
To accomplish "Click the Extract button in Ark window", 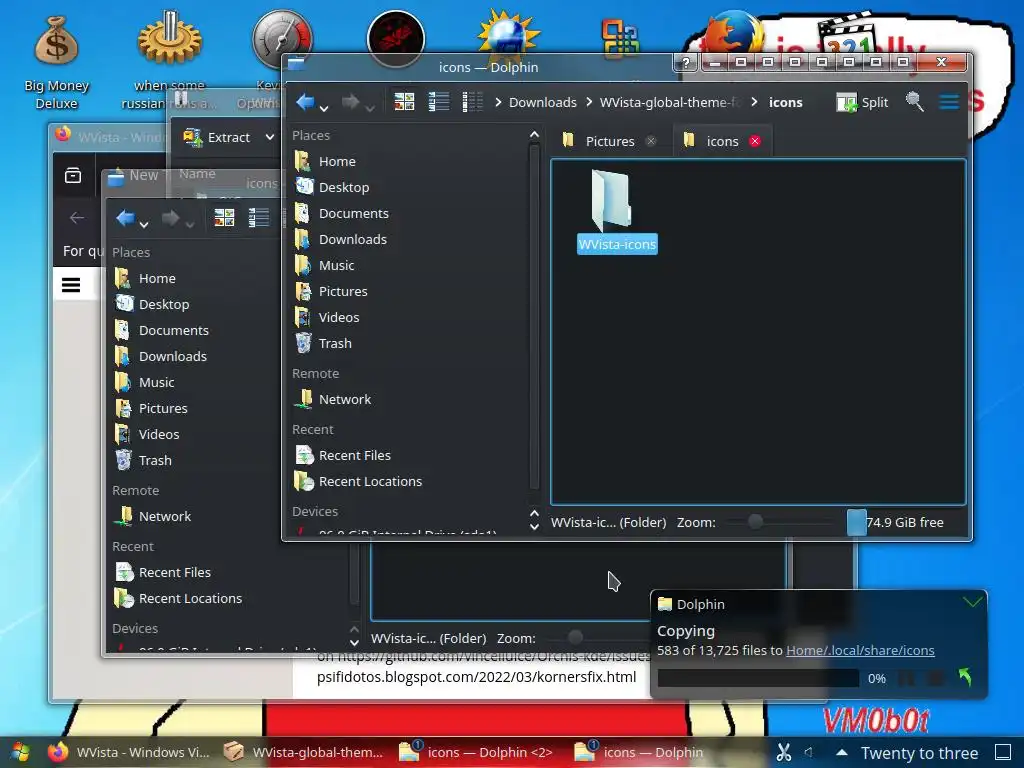I will click(217, 137).
